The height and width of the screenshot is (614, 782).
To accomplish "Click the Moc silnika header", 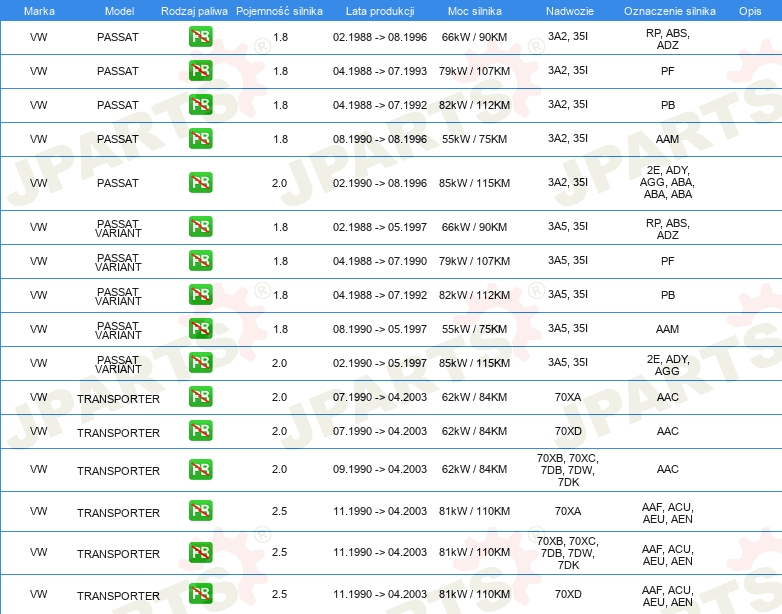I will (x=475, y=11).
